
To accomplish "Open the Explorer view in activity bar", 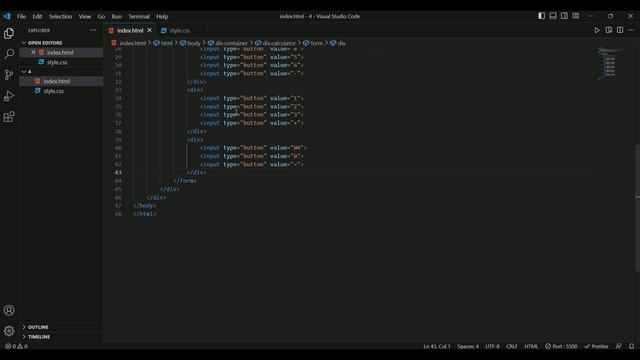I will point(9,33).
